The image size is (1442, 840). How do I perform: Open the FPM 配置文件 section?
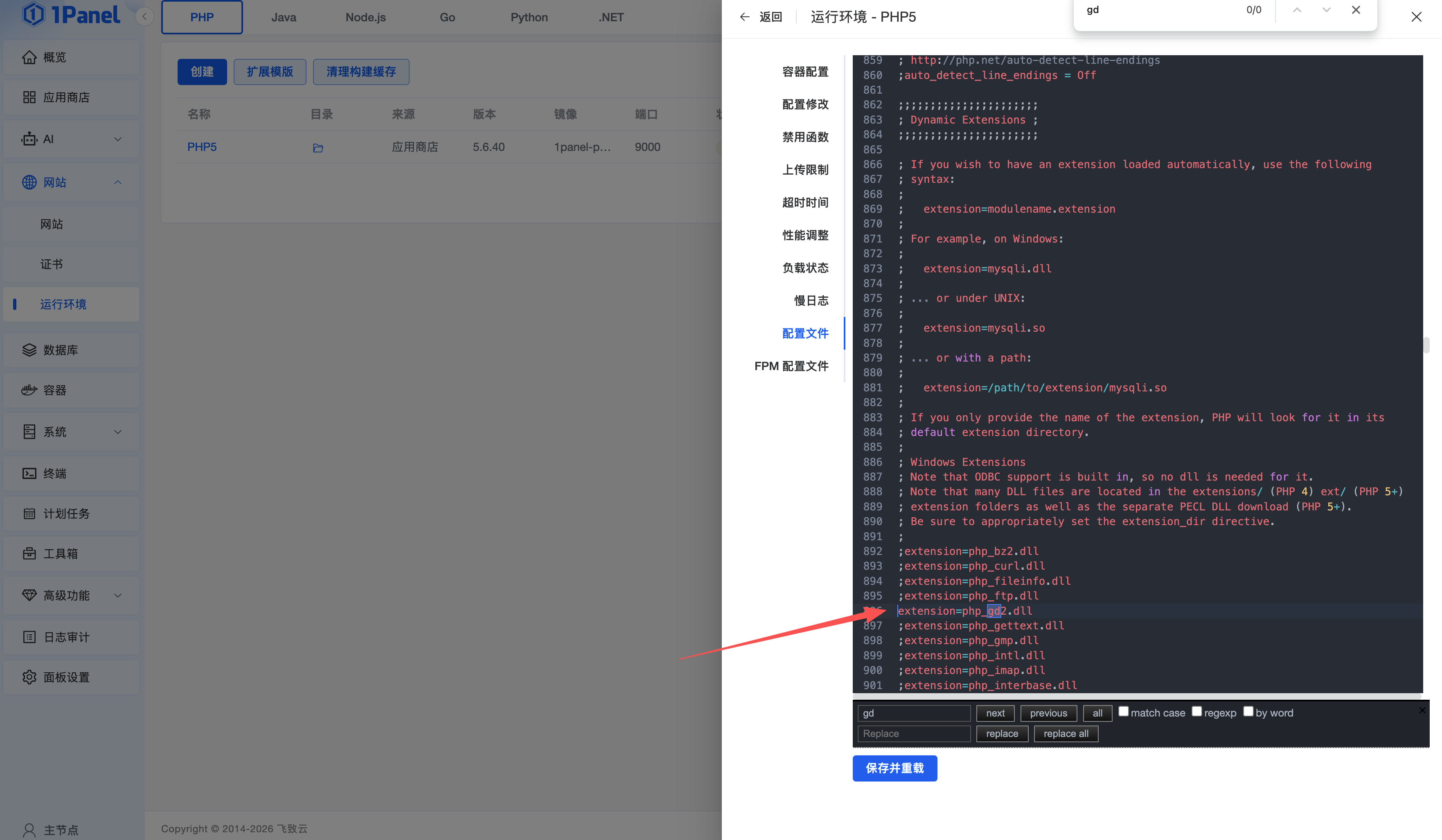[x=791, y=366]
